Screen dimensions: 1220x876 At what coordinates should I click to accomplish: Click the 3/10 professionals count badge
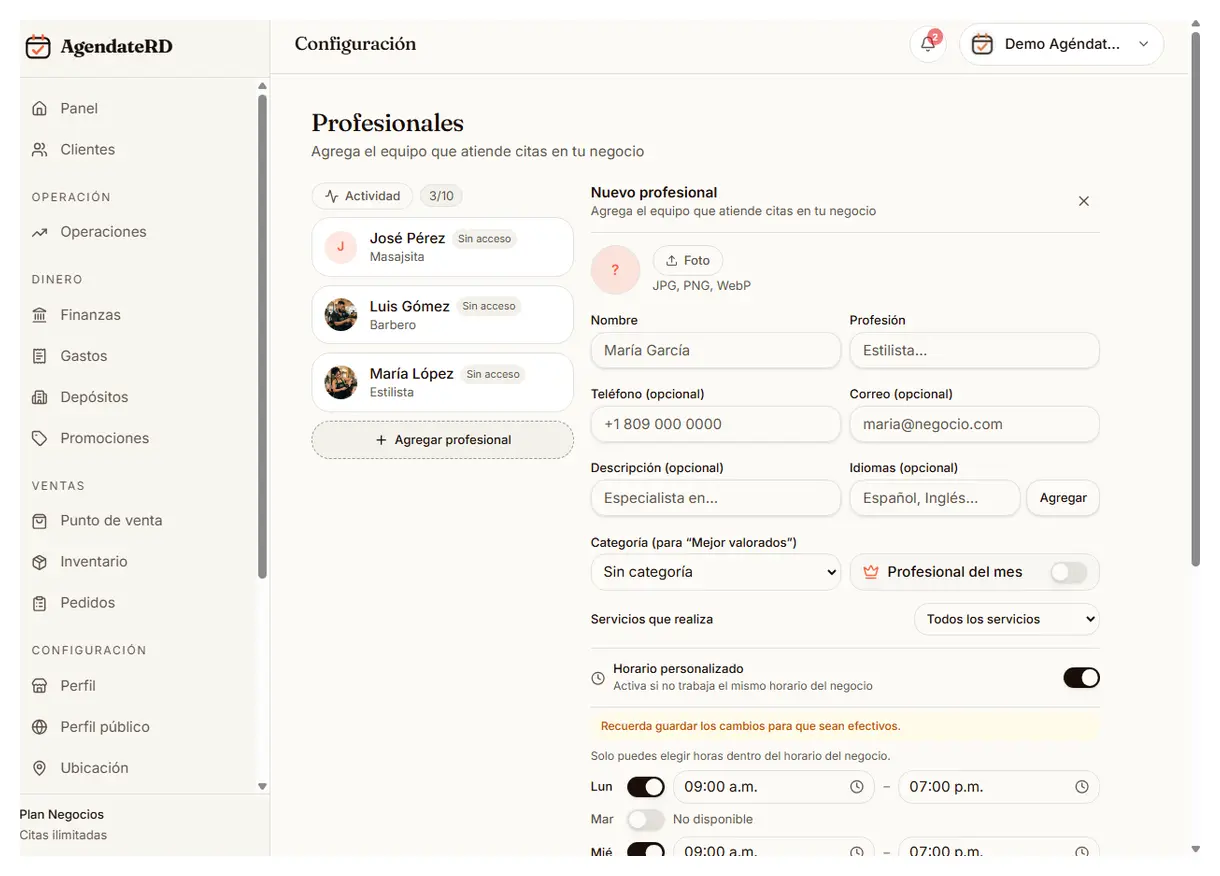tap(441, 196)
